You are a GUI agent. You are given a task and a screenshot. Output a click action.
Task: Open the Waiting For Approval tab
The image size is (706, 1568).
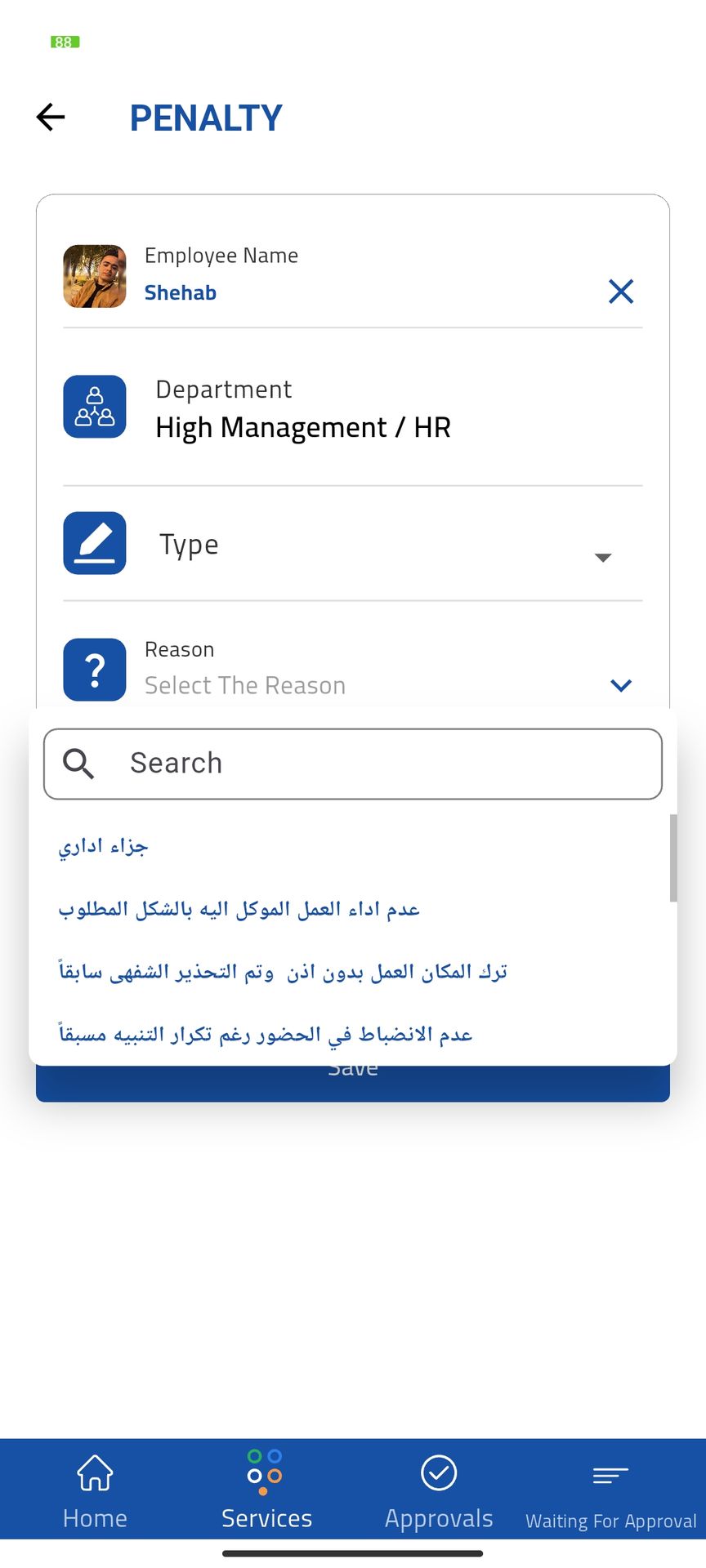[611, 1496]
